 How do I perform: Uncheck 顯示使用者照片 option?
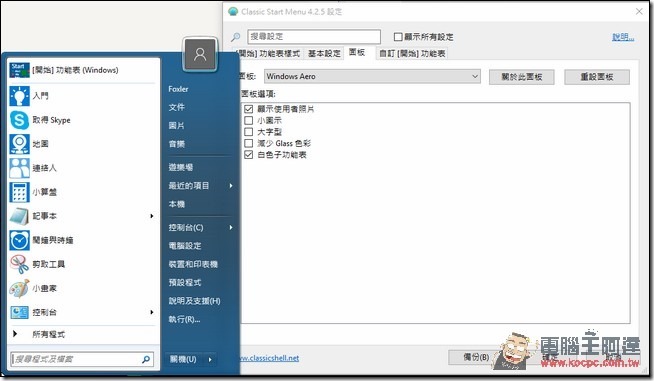pyautogui.click(x=249, y=109)
